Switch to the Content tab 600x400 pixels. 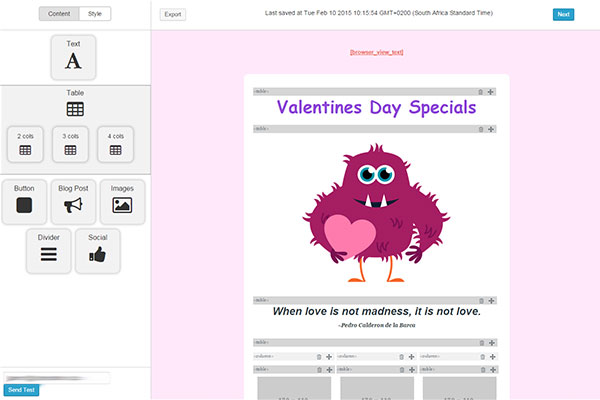coord(59,14)
